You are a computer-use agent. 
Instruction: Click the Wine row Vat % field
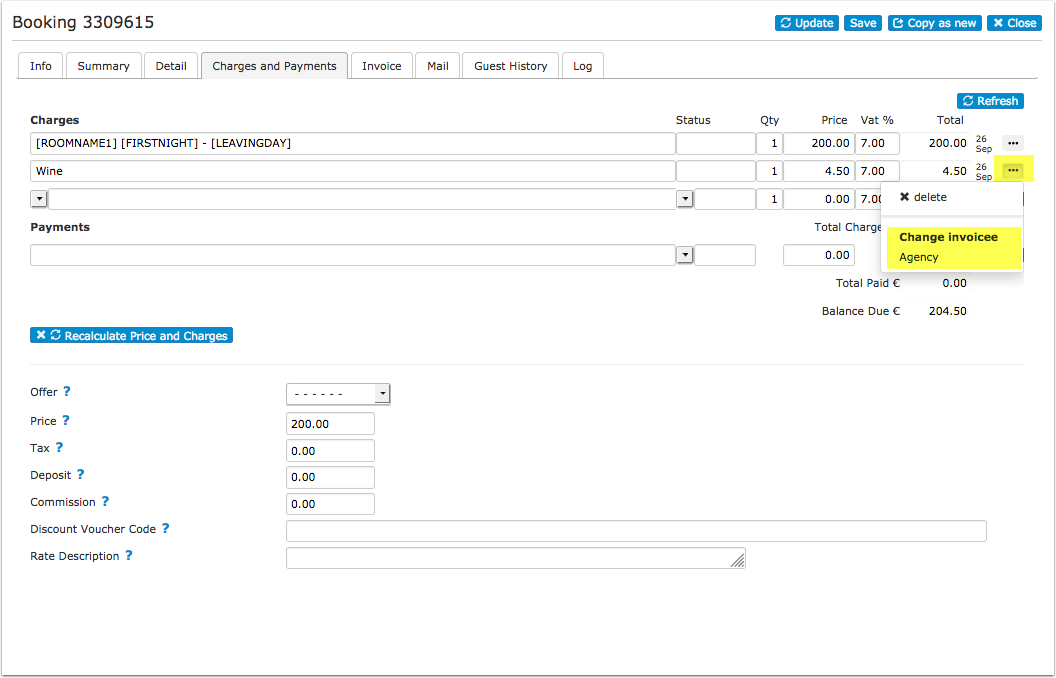pos(878,171)
